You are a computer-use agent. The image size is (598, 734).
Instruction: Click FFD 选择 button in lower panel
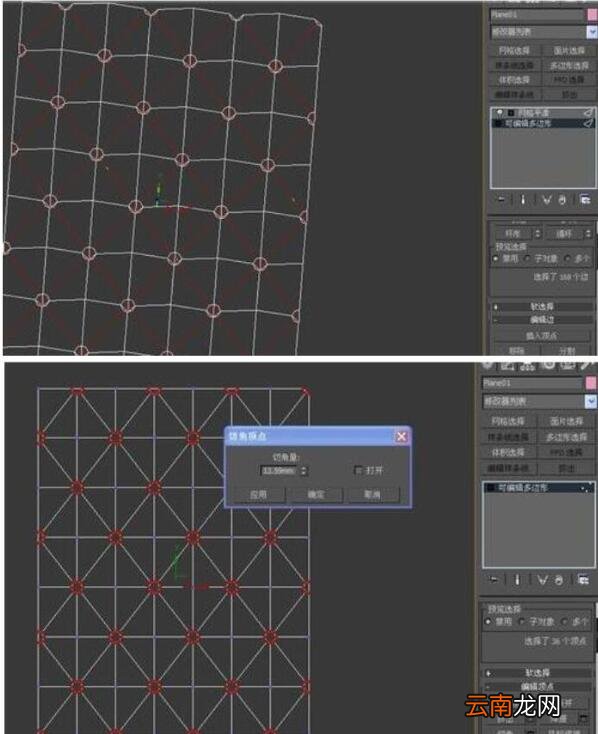[x=566, y=452]
